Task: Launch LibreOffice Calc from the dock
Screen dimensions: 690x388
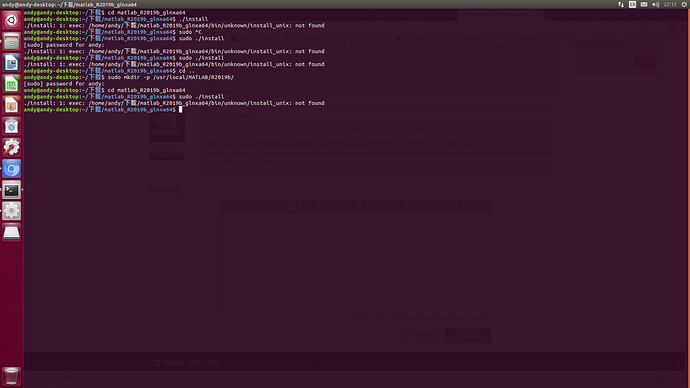Action: pos(11,84)
